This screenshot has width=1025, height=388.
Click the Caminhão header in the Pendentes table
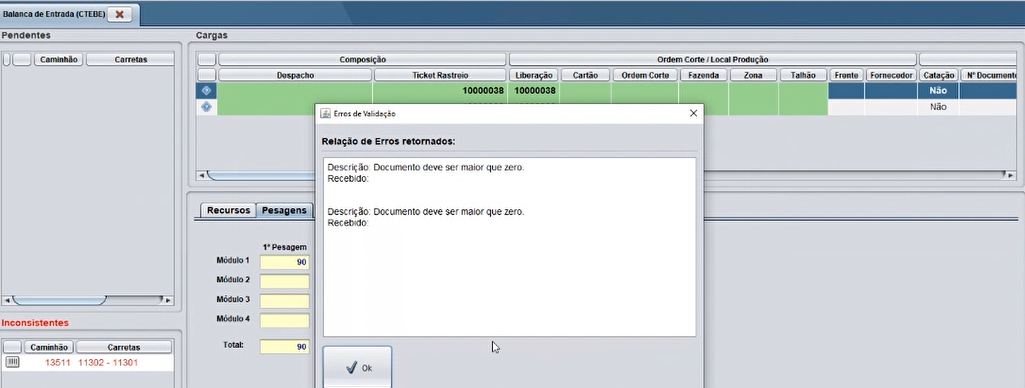[x=59, y=59]
